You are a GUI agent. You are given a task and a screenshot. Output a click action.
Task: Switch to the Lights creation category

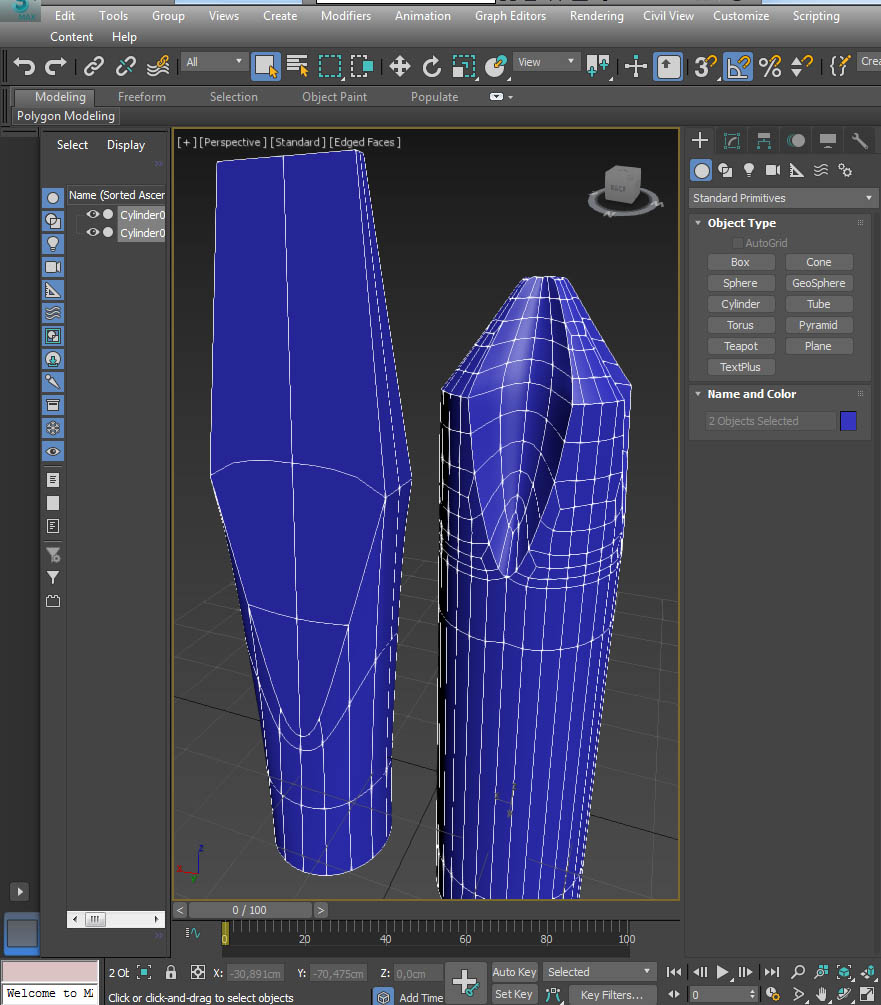pyautogui.click(x=748, y=170)
